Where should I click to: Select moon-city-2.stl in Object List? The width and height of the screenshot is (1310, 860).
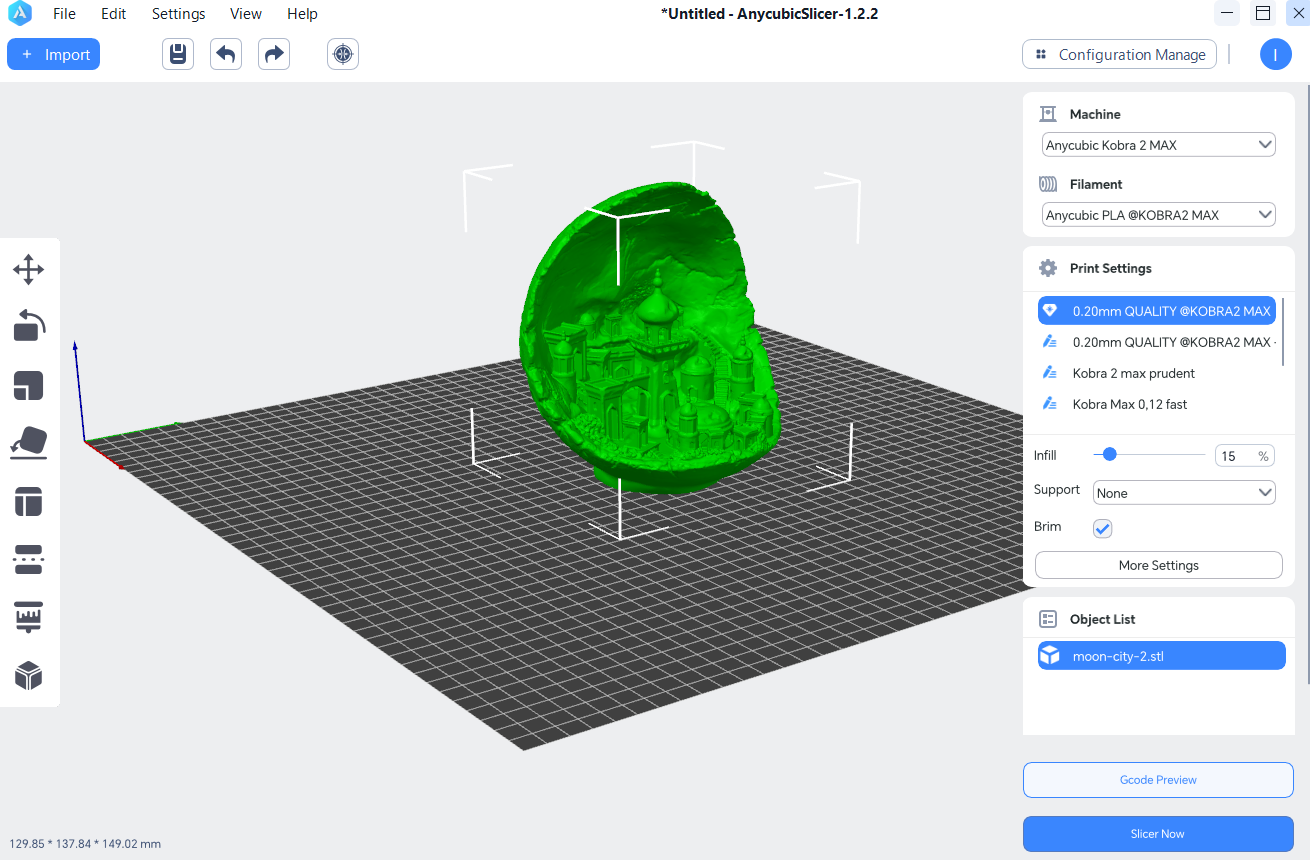[1161, 656]
